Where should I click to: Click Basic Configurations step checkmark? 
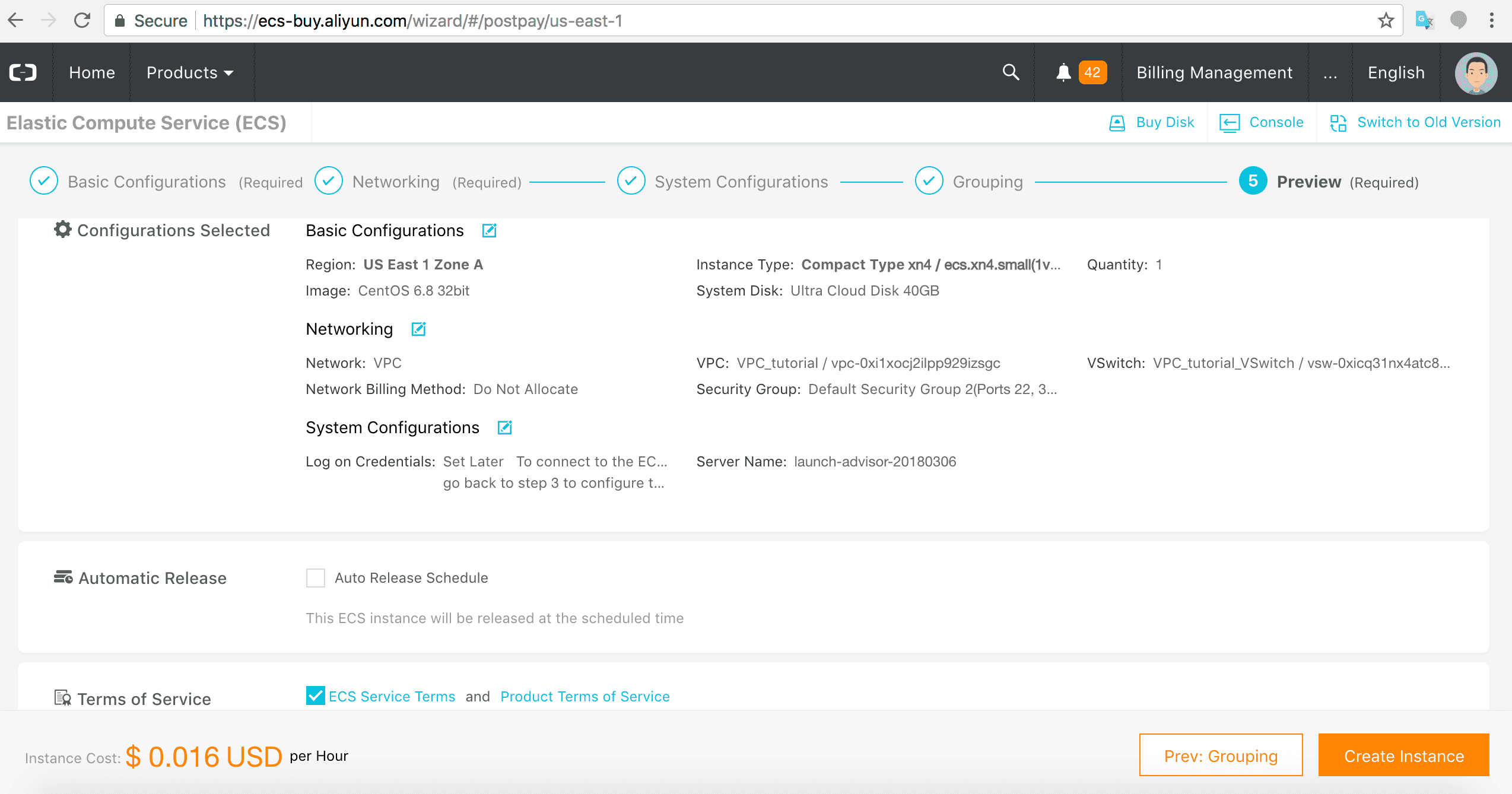[x=44, y=181]
